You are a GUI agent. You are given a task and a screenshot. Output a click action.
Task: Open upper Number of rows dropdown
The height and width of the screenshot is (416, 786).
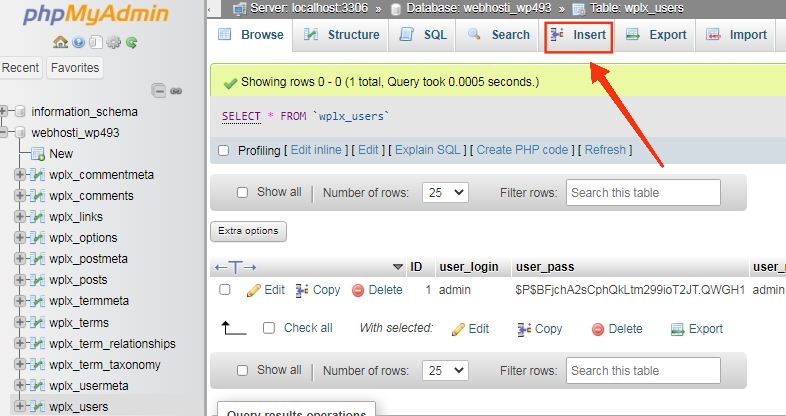(445, 192)
